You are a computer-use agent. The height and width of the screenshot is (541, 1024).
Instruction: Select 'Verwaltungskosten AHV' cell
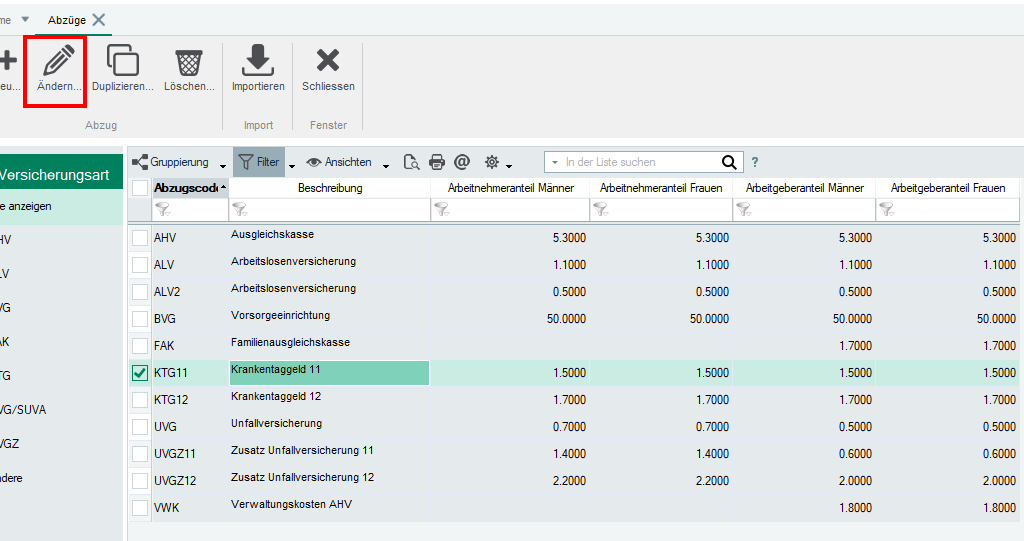click(330, 507)
